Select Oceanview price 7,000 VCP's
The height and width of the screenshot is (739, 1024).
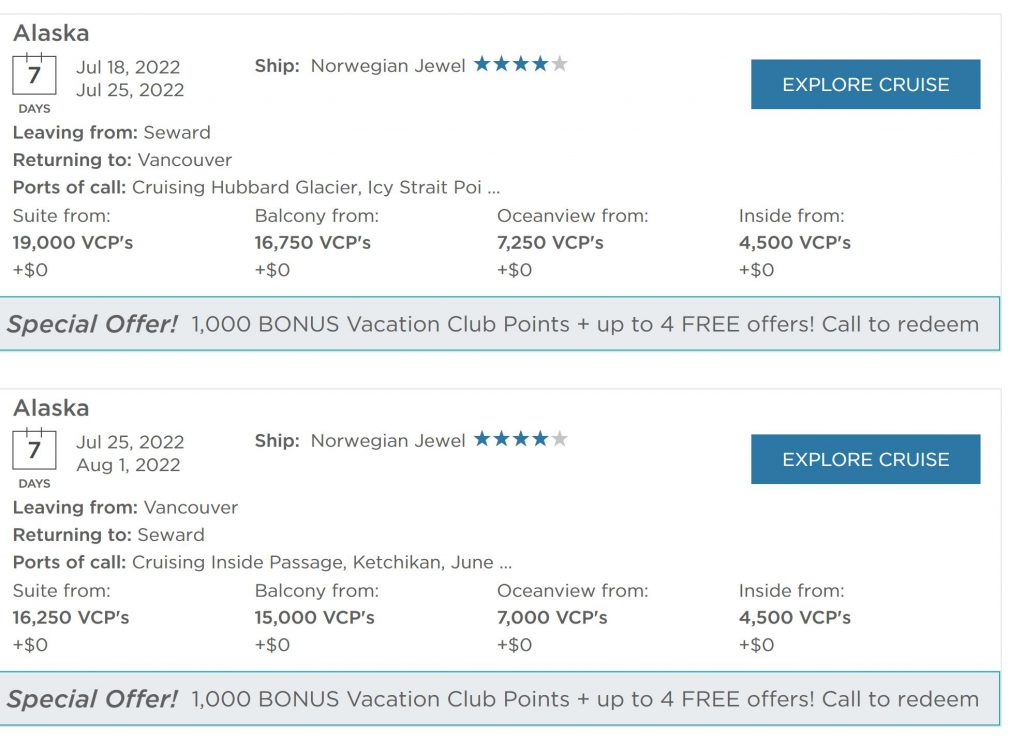pos(552,618)
